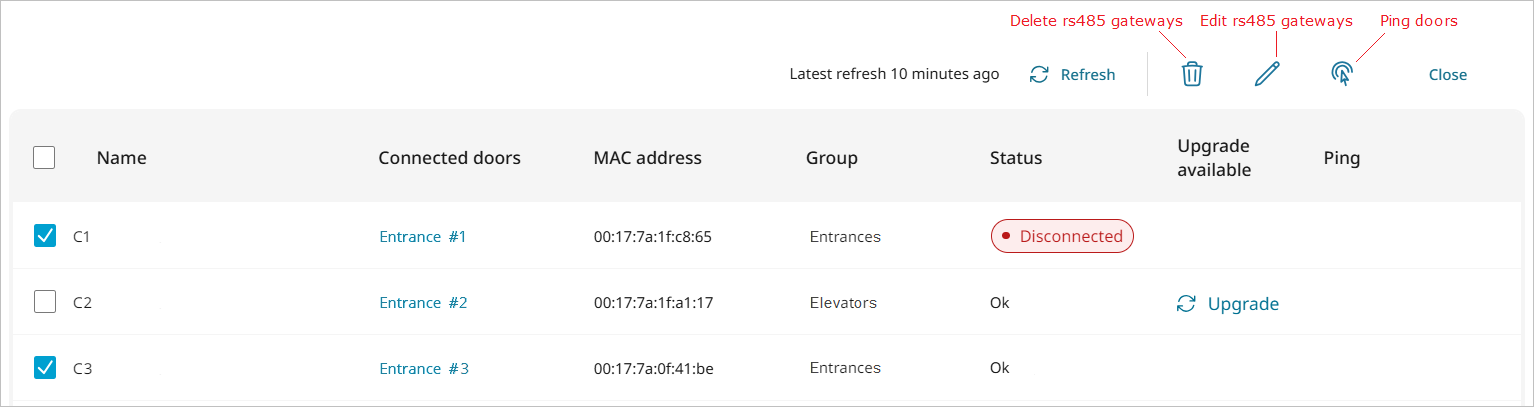
Task: Click the Name column header
Action: (x=121, y=158)
